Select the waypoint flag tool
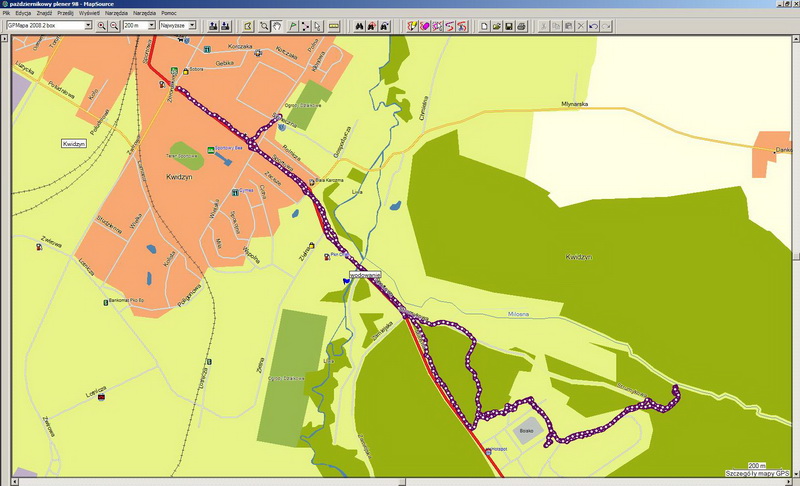 coord(290,25)
